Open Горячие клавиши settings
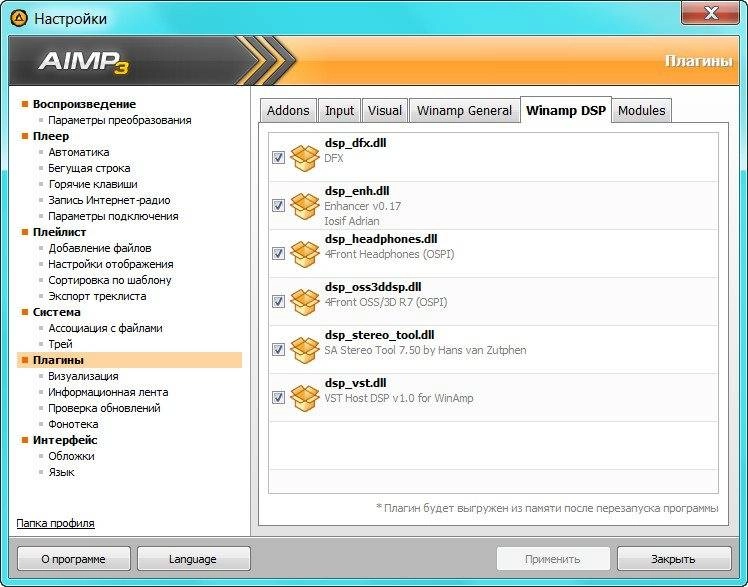 tap(93, 184)
